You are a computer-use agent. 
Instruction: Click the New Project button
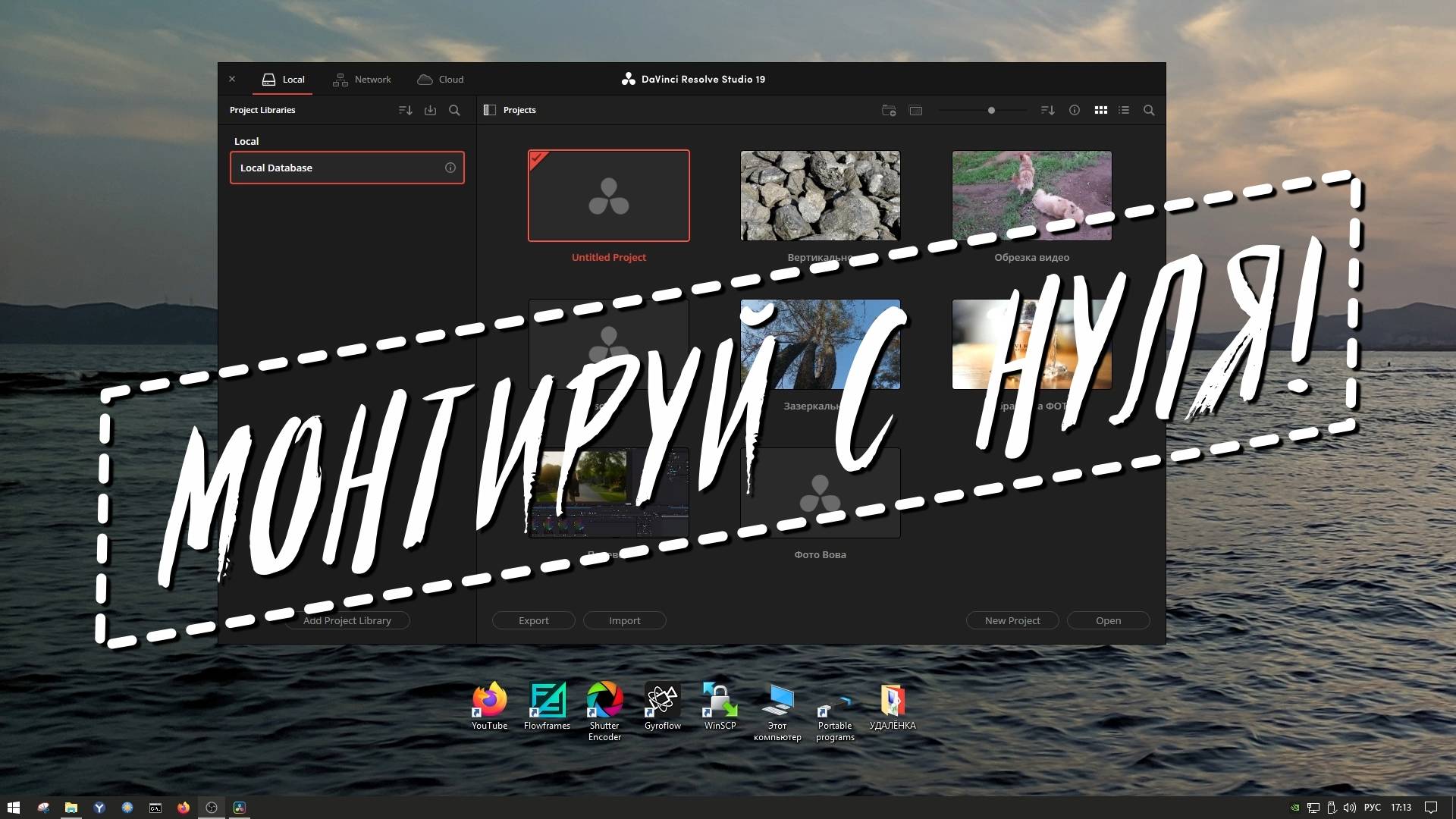coord(1012,620)
